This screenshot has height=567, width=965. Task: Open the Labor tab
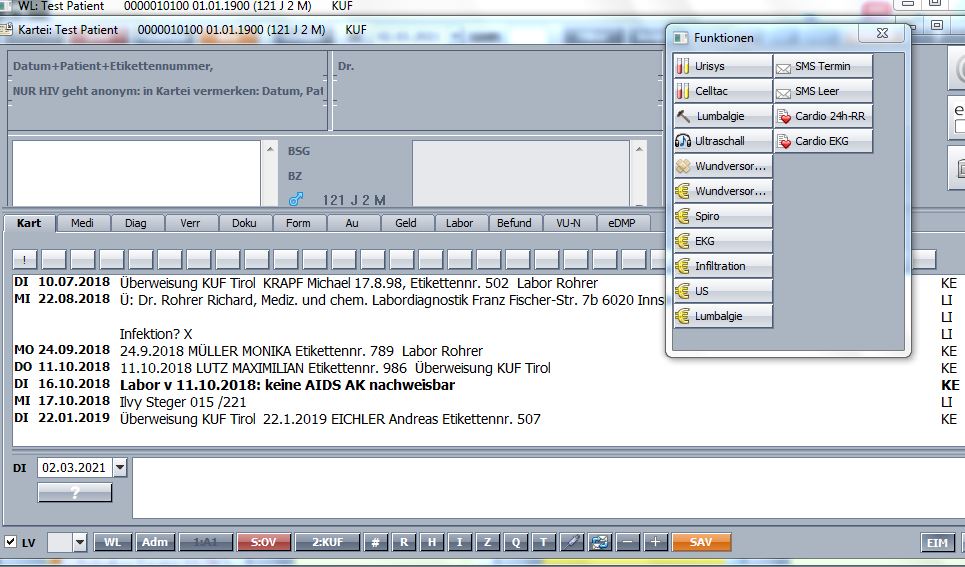(x=460, y=223)
